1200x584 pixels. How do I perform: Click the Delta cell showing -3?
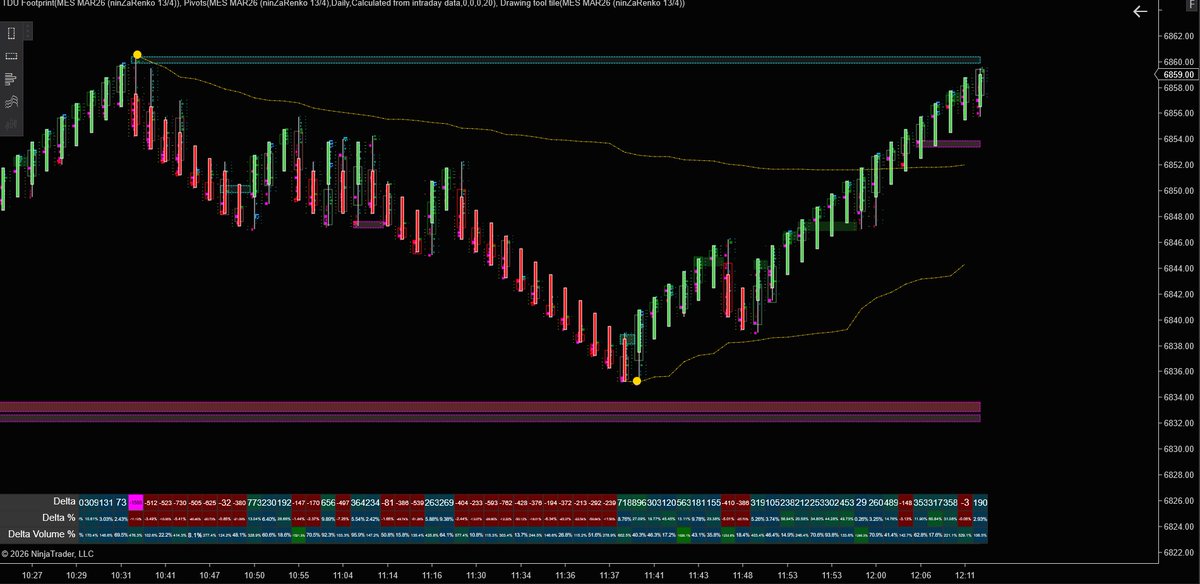(x=964, y=501)
